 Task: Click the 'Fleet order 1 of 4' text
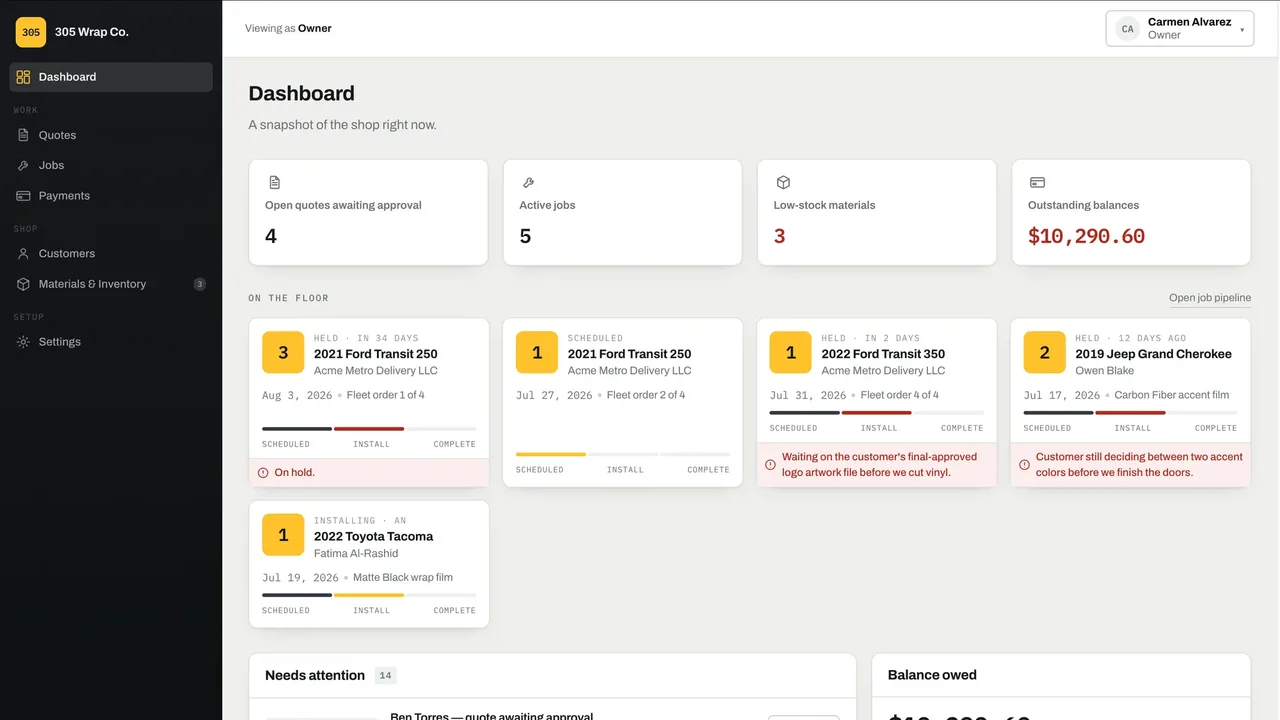click(x=385, y=395)
